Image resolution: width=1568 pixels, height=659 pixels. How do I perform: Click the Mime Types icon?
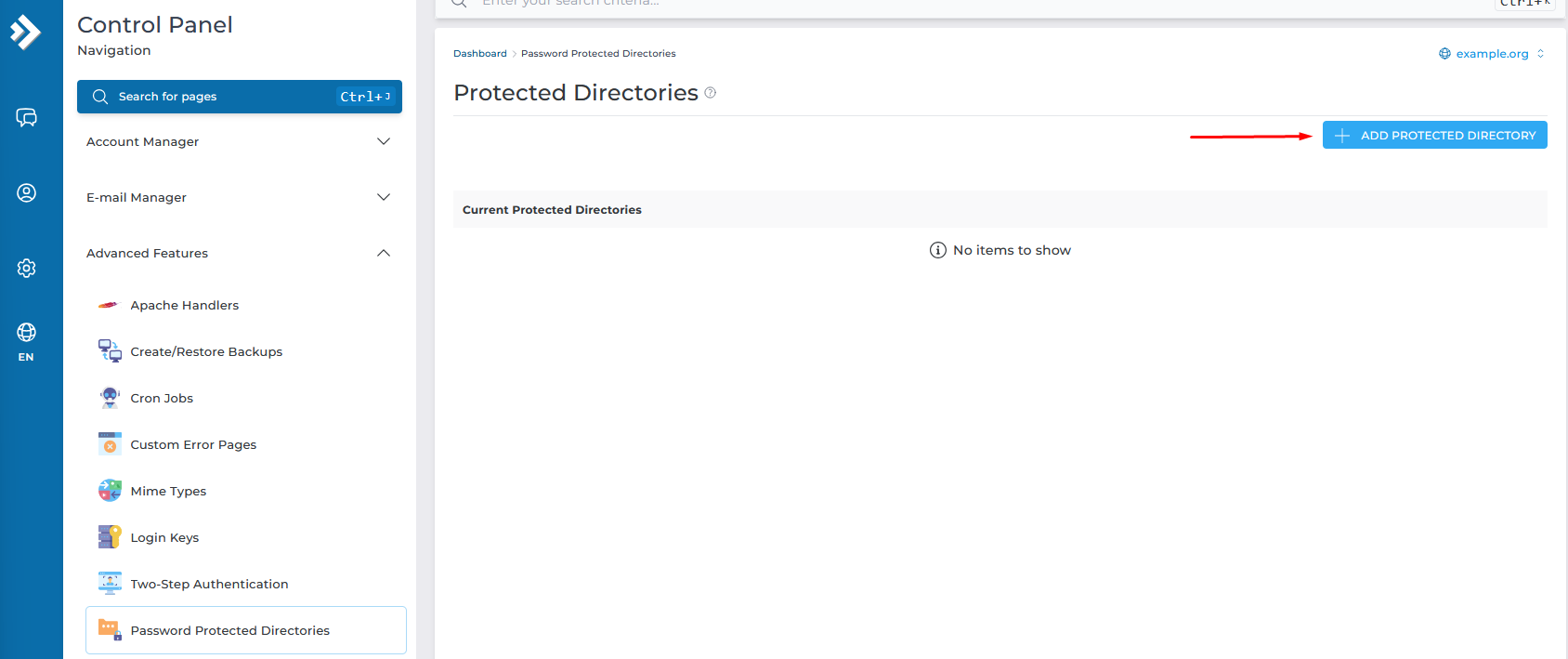click(x=110, y=491)
